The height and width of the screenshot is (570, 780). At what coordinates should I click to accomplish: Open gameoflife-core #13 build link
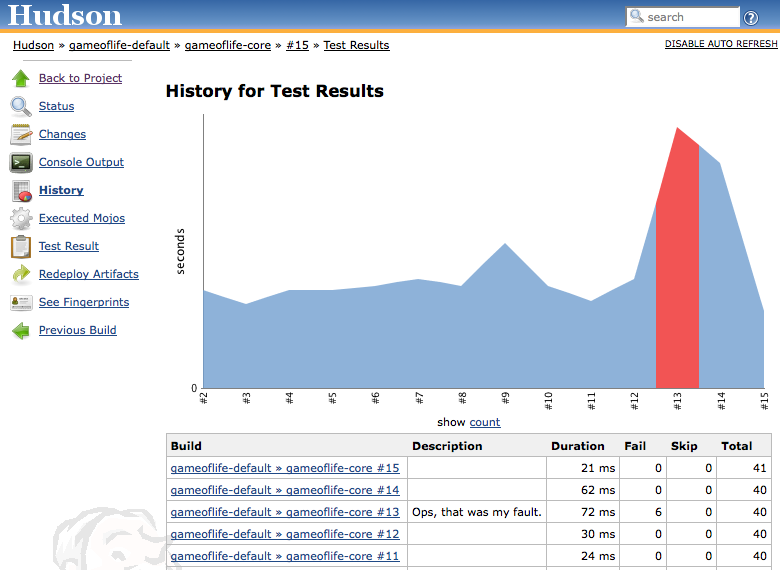tap(285, 512)
